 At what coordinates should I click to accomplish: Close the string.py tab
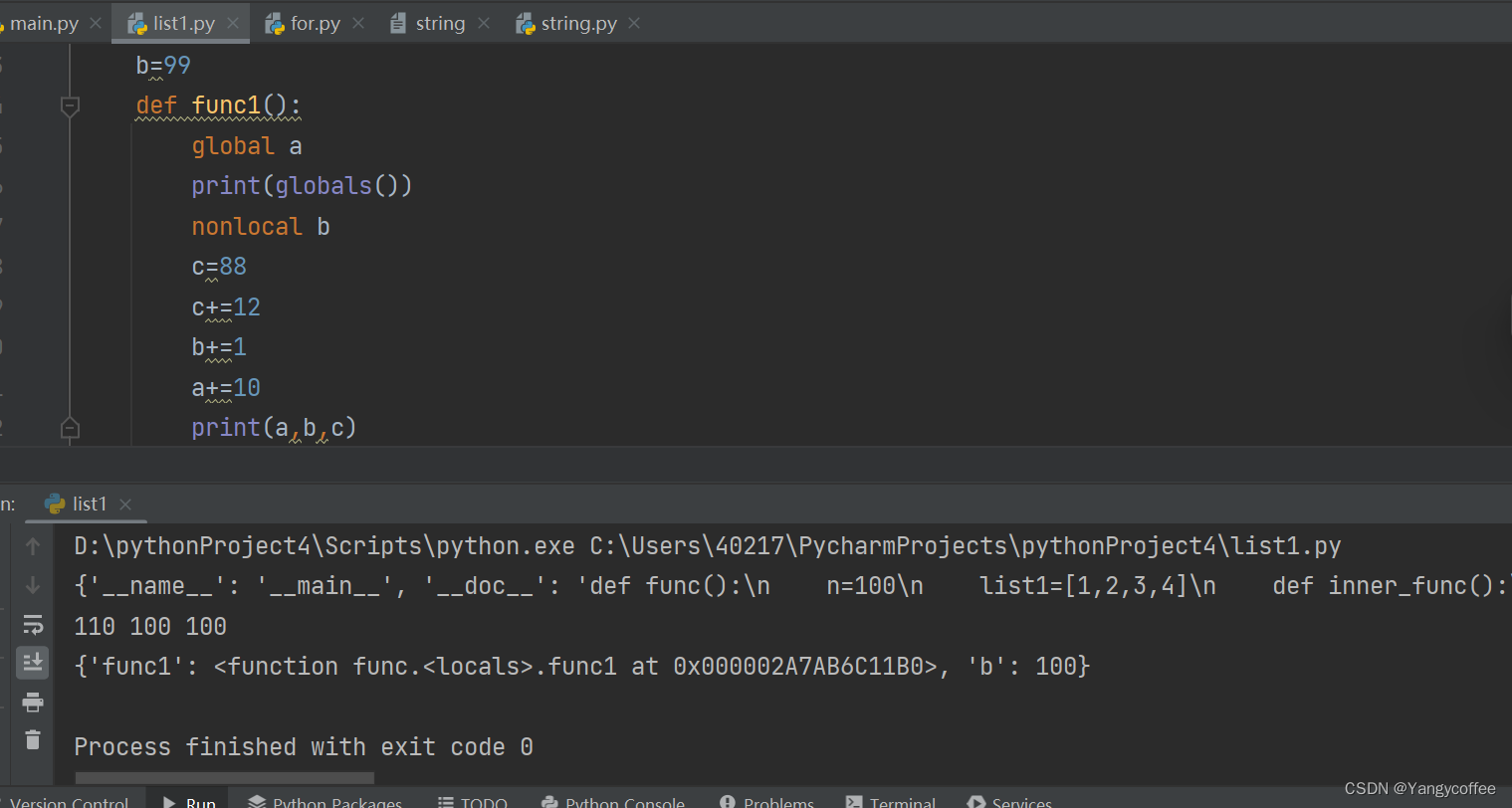pyautogui.click(x=635, y=23)
